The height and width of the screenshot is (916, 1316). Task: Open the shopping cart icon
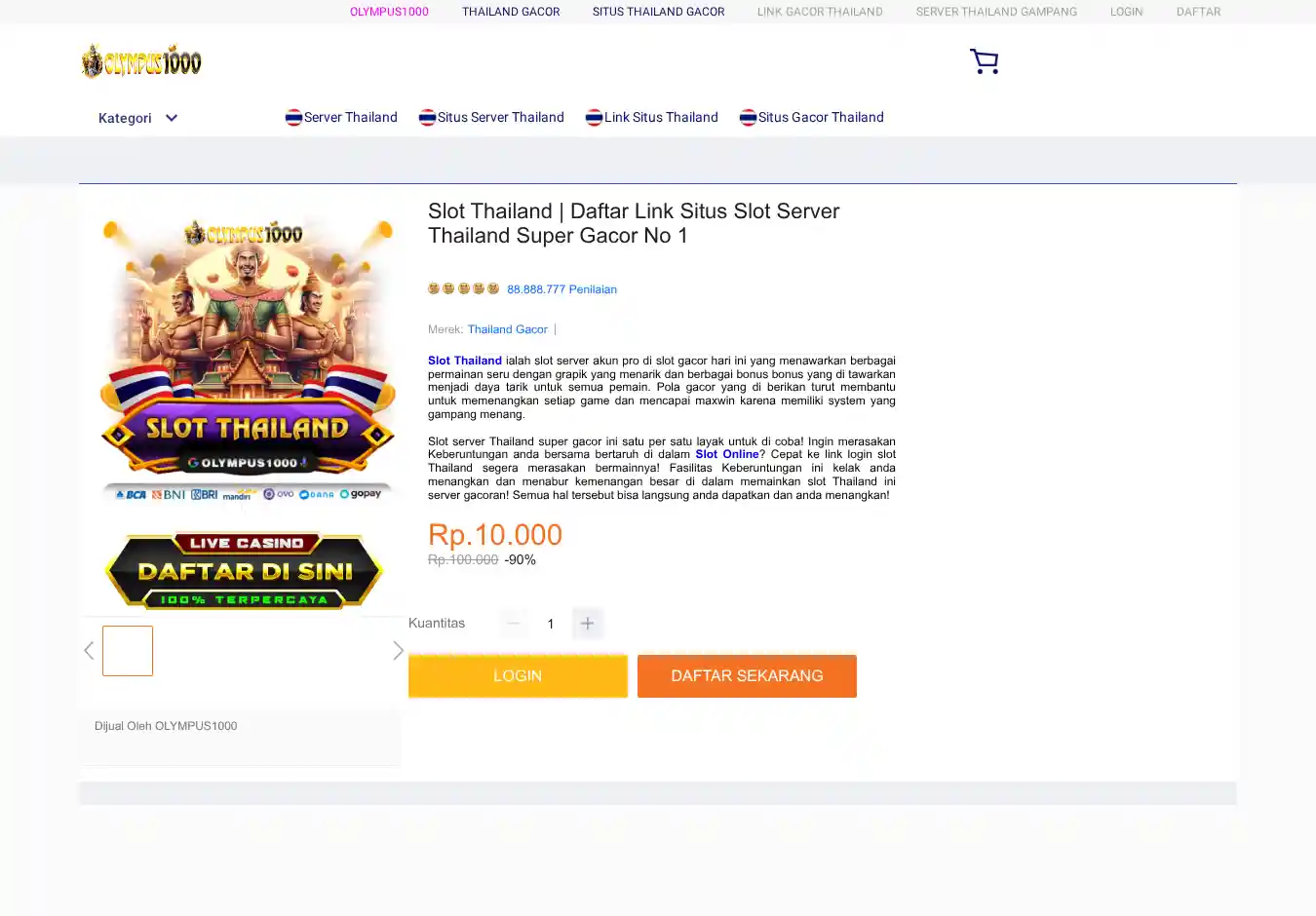tap(984, 61)
